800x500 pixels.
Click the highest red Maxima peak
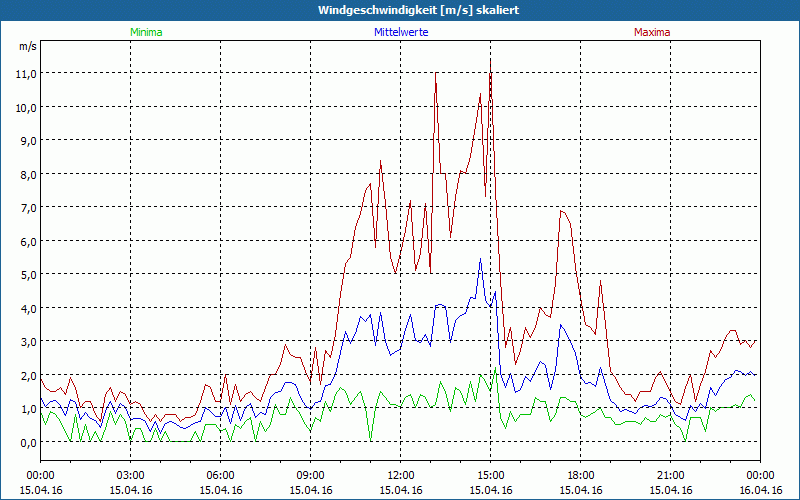[490, 60]
